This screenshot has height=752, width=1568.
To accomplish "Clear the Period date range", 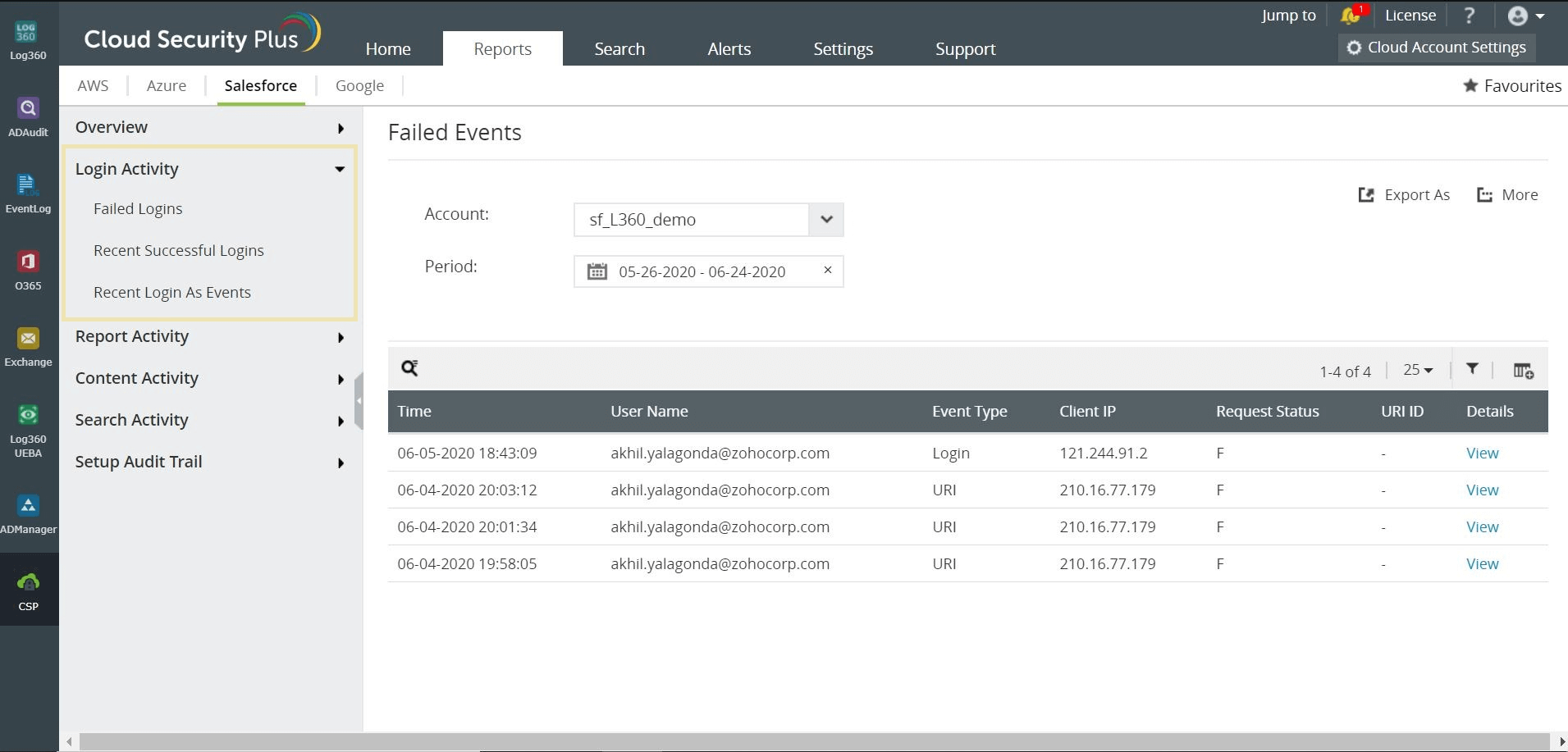I will click(828, 270).
